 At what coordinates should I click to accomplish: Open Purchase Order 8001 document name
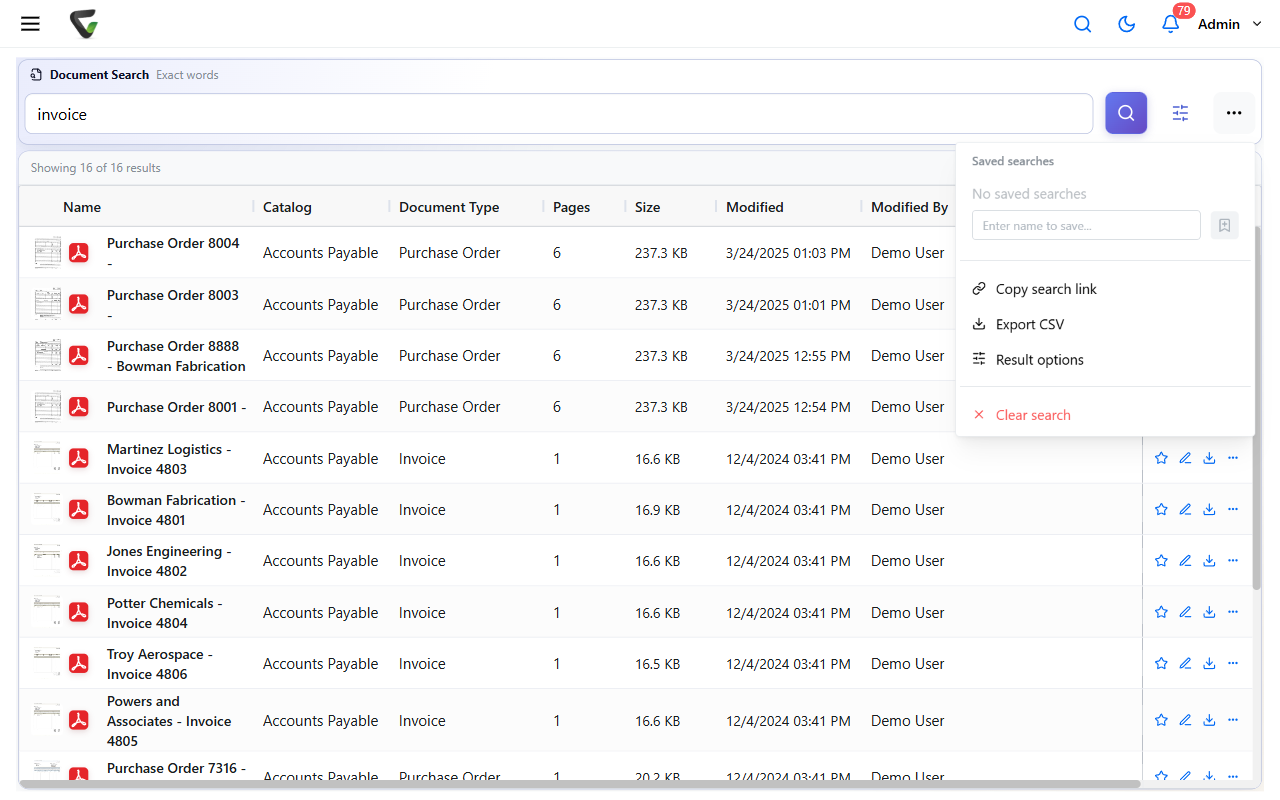tap(176, 407)
